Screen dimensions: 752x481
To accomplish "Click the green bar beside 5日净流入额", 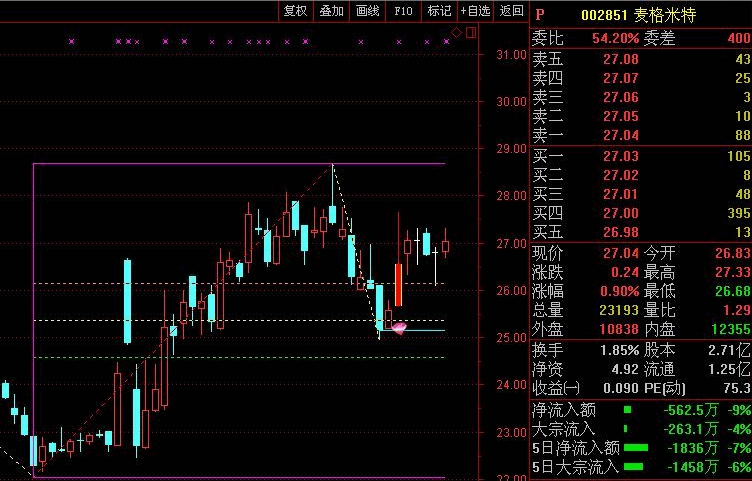I will point(636,448).
